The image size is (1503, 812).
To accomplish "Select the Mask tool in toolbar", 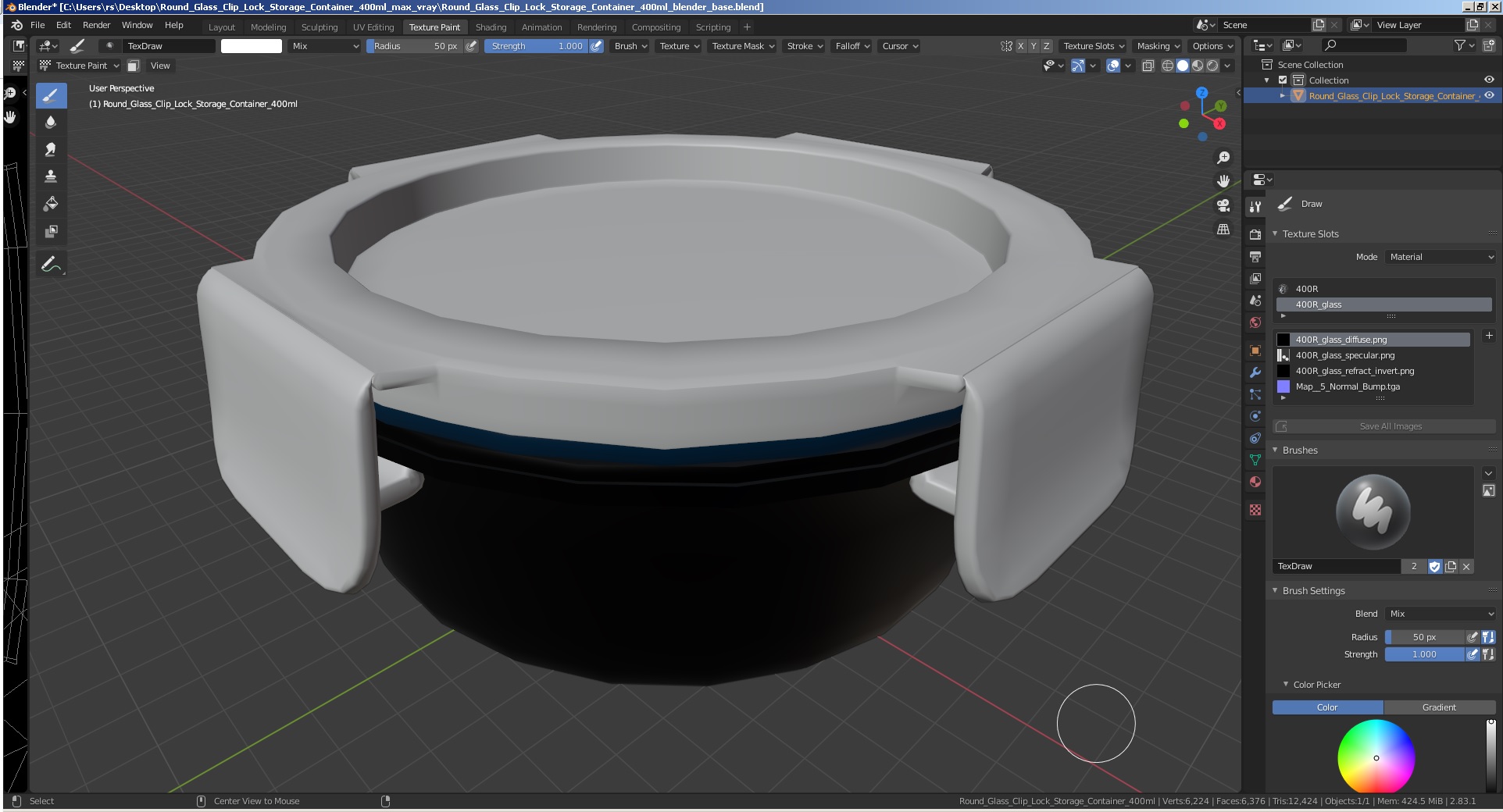I will pos(51,231).
